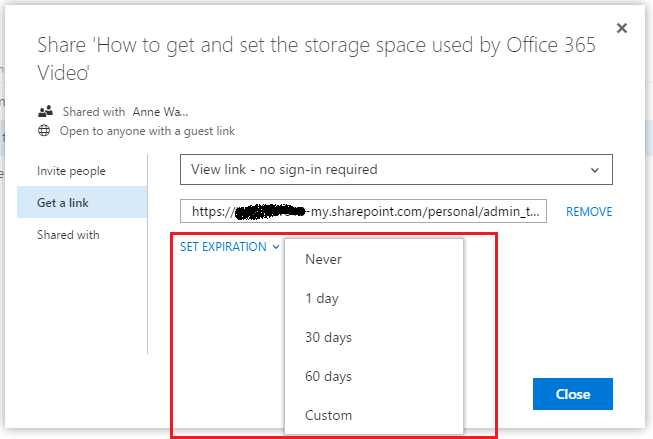This screenshot has height=439, width=653.
Task: Go to the Shared with tab
Action: tap(68, 235)
